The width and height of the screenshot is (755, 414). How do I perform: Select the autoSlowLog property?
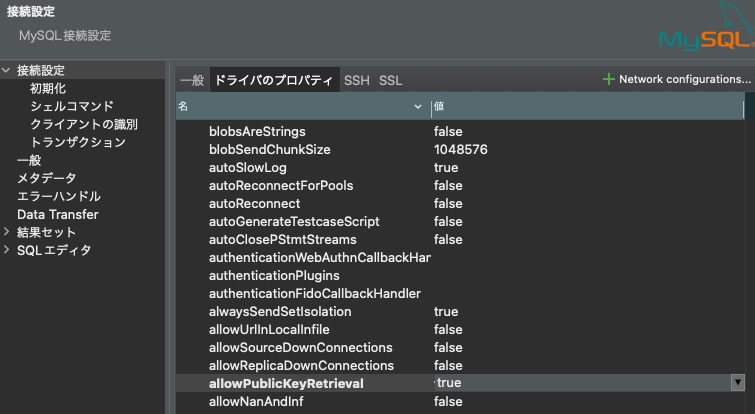click(x=247, y=168)
